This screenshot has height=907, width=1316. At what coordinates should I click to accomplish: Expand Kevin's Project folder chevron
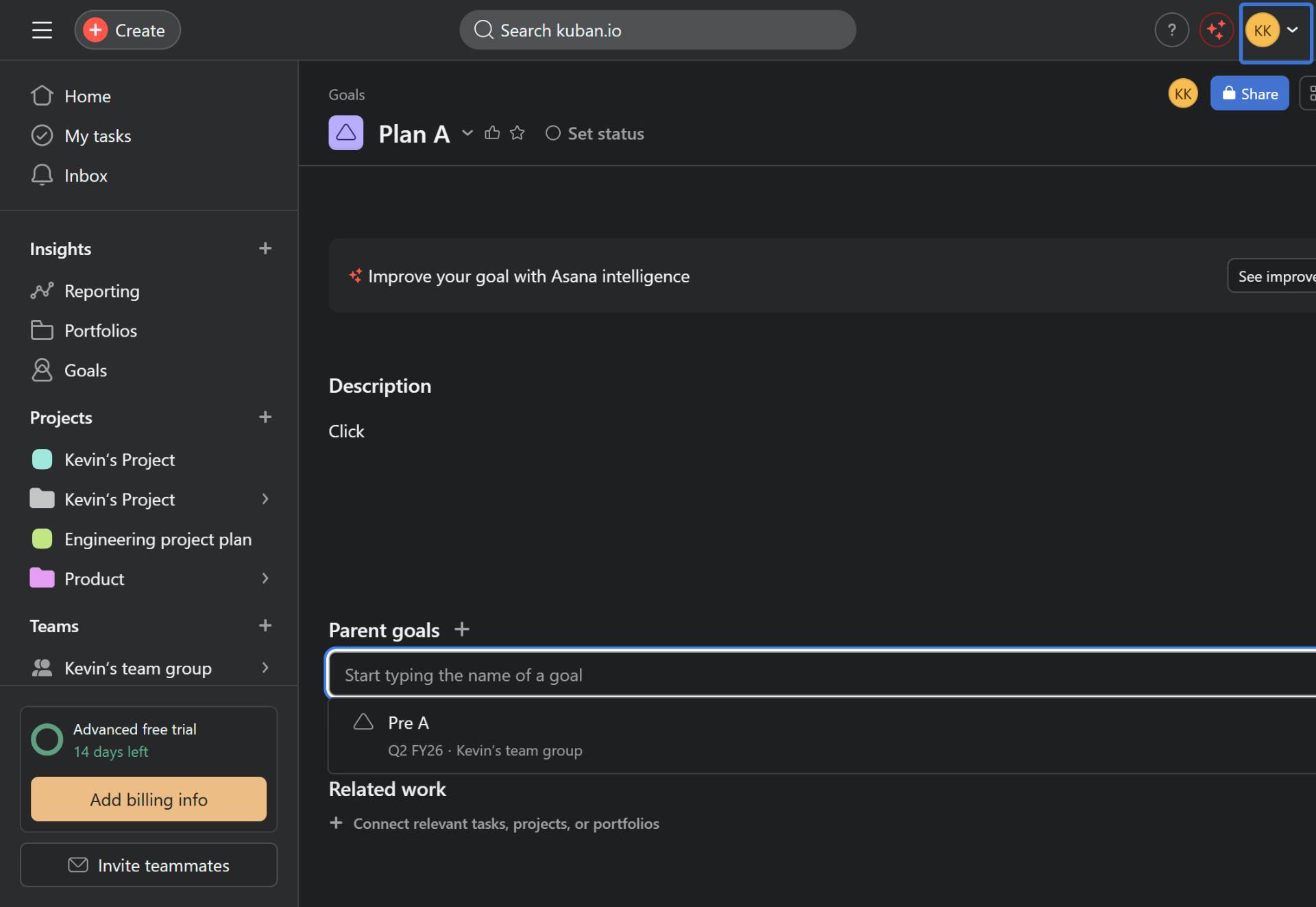[x=265, y=499]
